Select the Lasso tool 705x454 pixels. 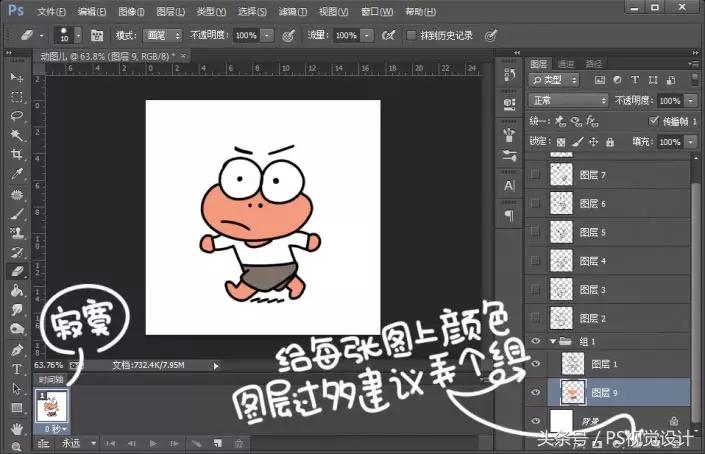pos(17,116)
